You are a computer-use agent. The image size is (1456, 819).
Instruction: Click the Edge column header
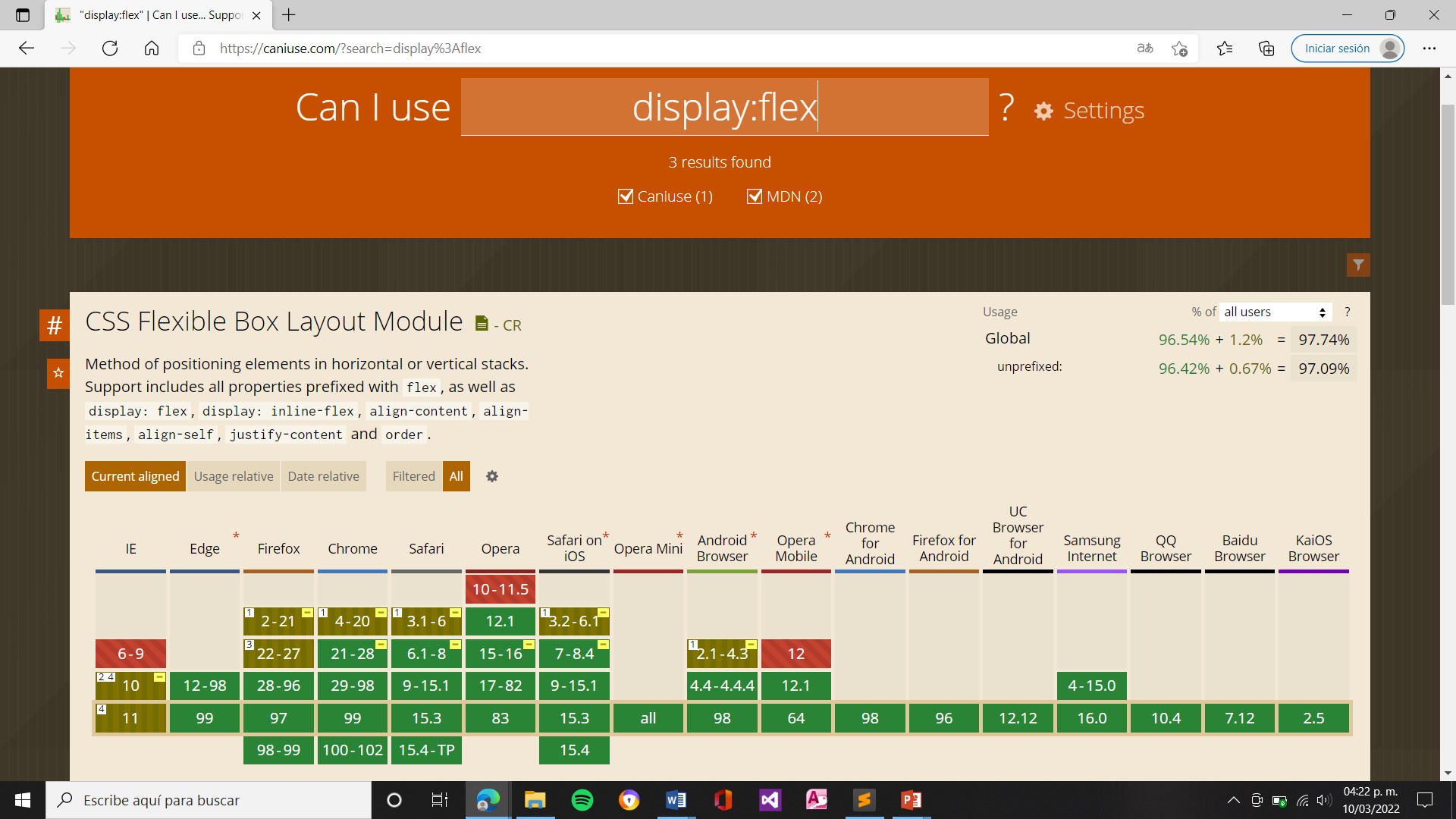tap(205, 548)
